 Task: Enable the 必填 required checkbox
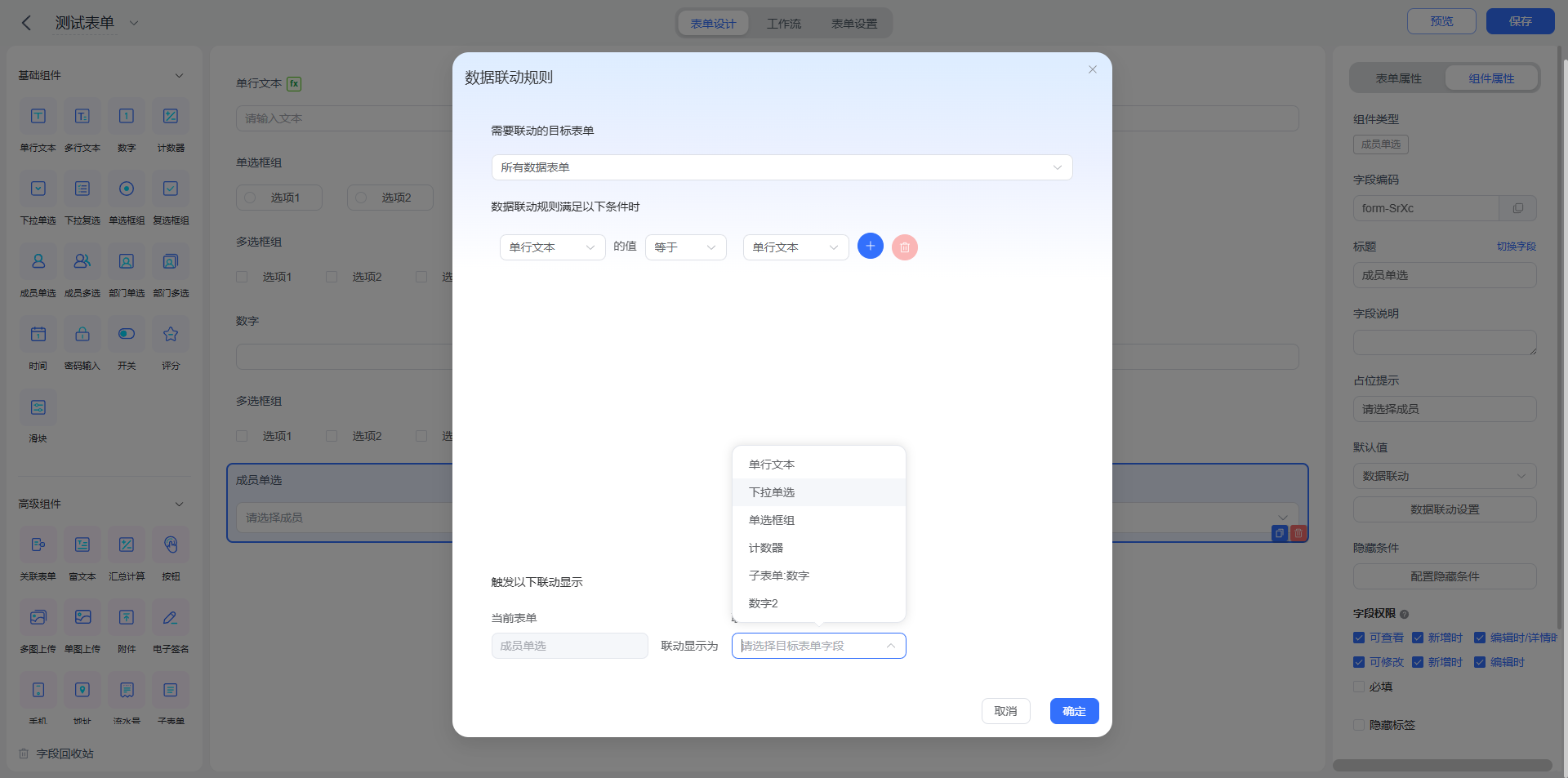pyautogui.click(x=1359, y=687)
